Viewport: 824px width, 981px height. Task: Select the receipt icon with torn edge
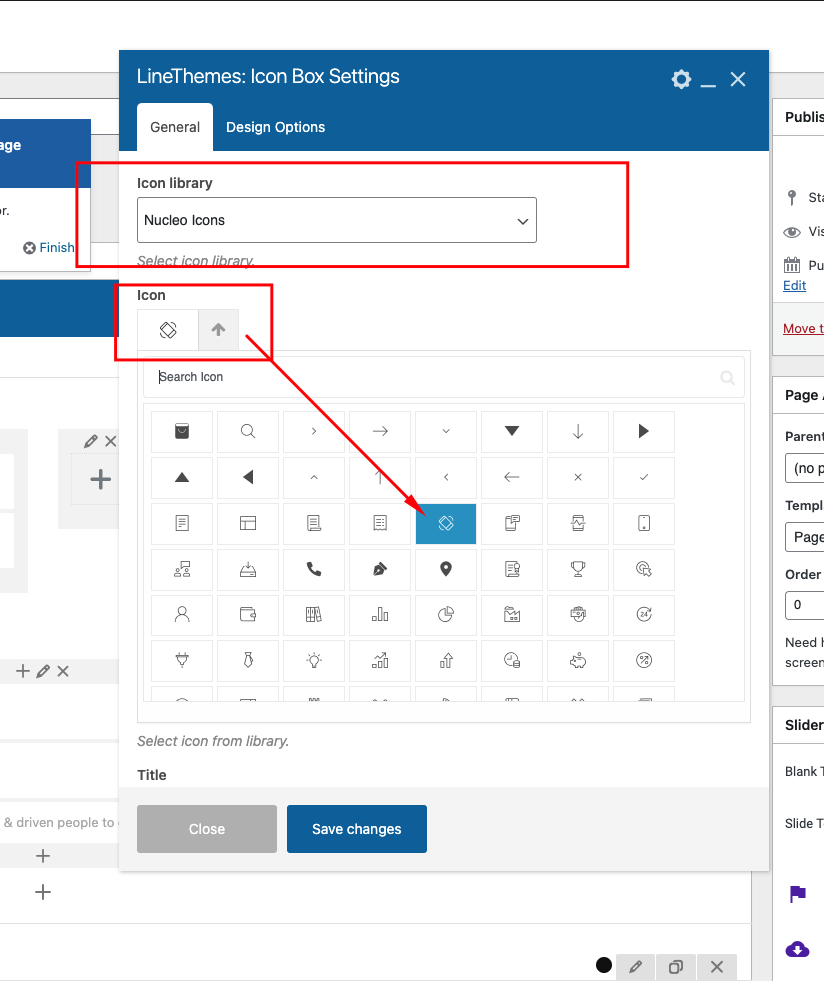click(x=380, y=523)
